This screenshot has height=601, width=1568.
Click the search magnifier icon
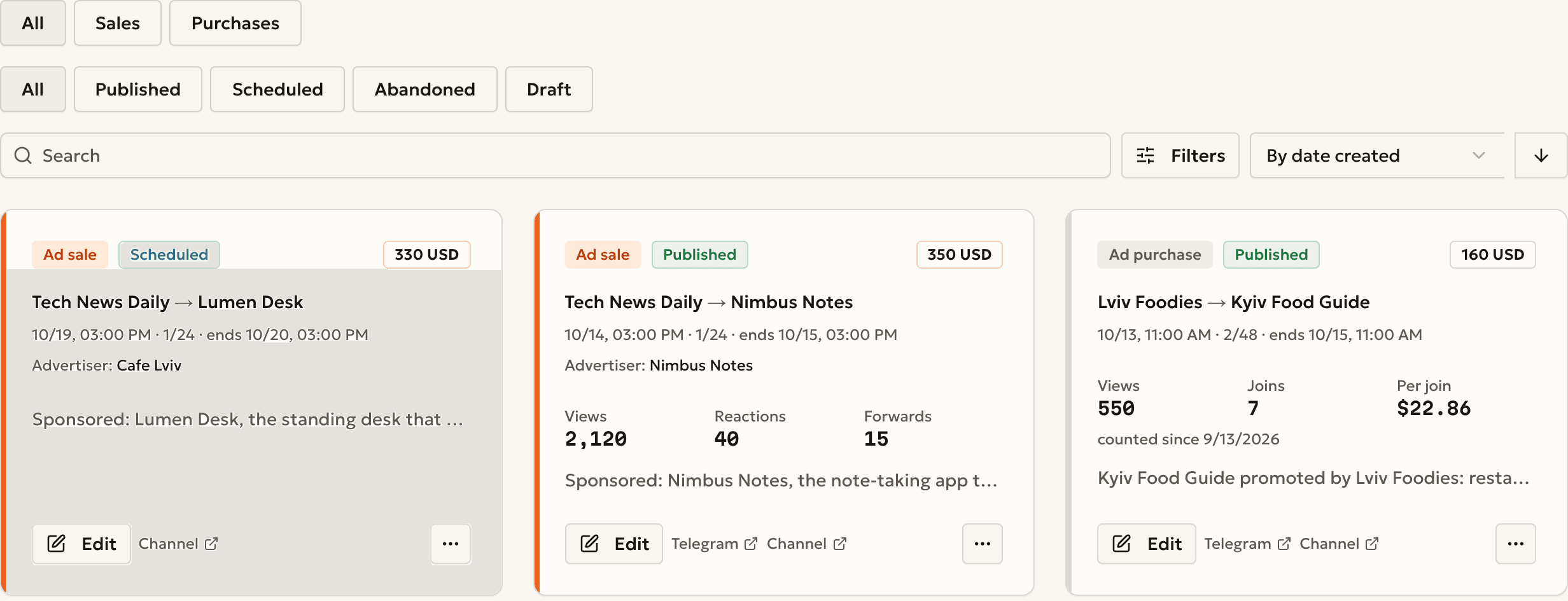click(x=23, y=155)
